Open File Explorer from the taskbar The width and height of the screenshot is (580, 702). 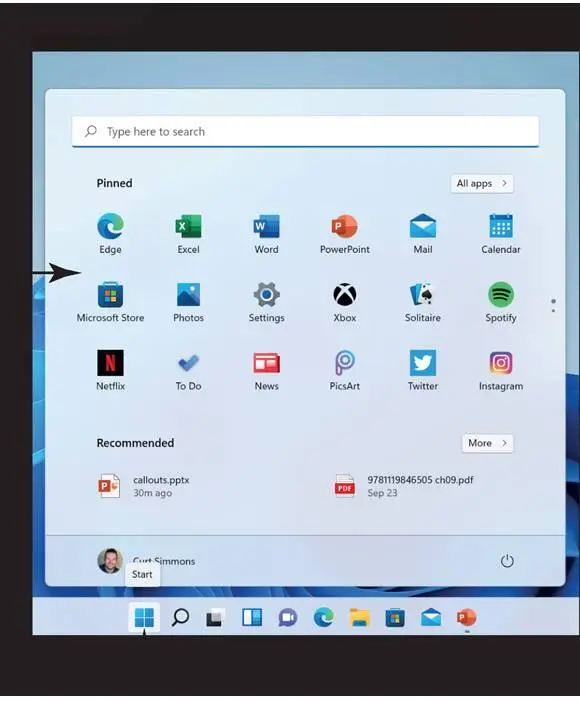coord(359,618)
